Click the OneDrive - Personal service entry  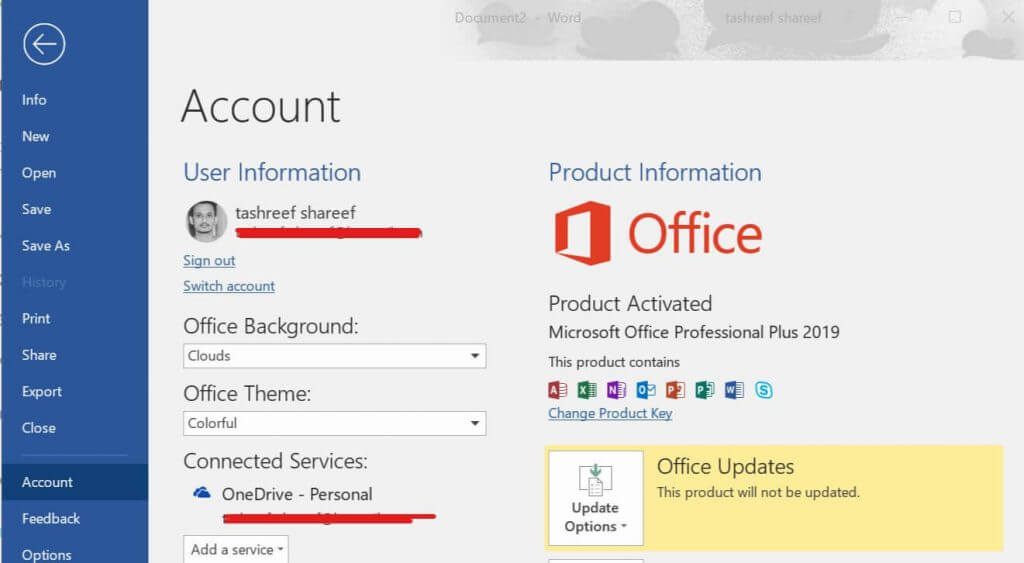point(297,494)
